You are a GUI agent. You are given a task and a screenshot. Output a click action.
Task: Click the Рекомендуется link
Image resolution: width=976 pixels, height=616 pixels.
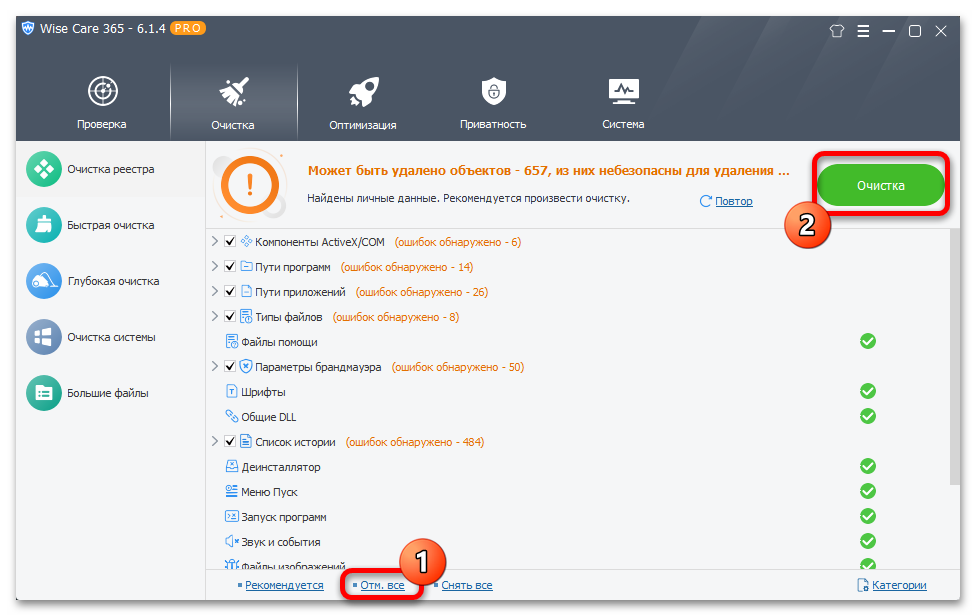(x=284, y=585)
